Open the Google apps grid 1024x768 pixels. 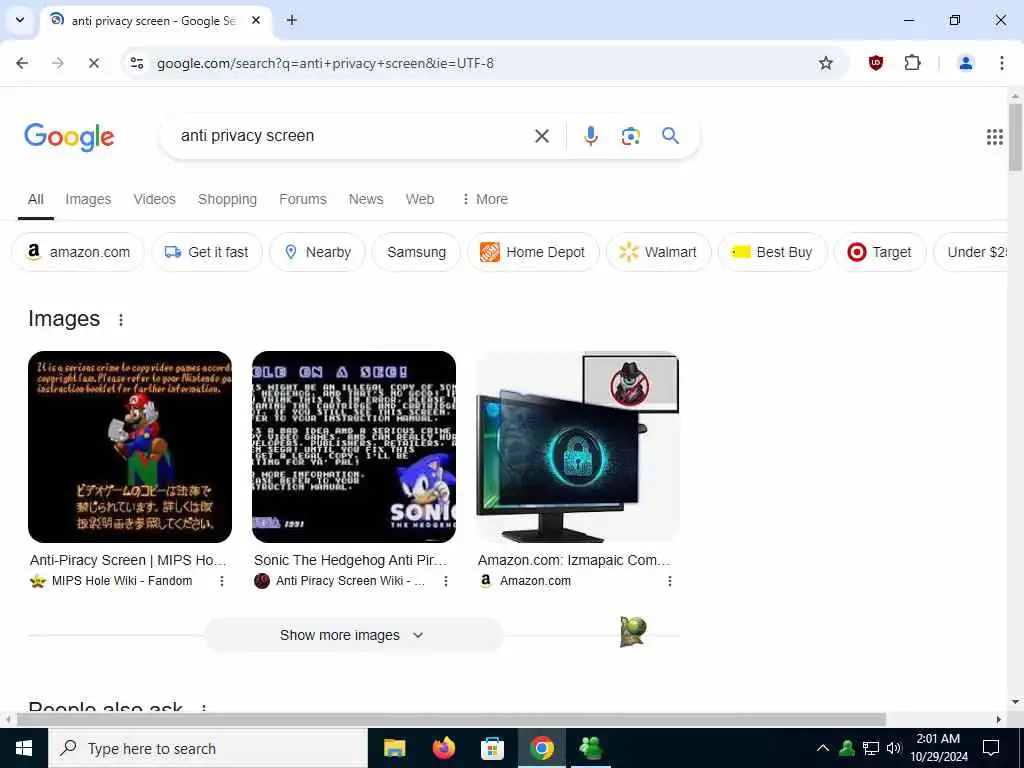point(994,136)
